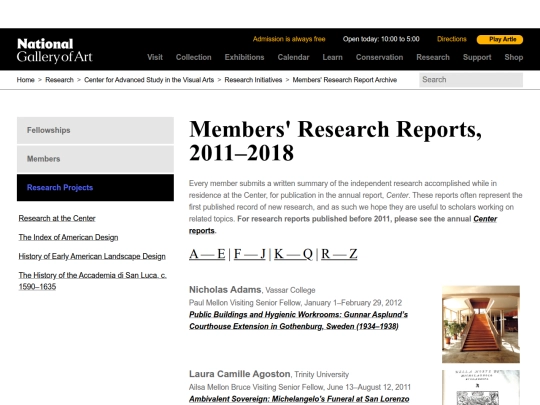Open Research at the Center link
This screenshot has width=540, height=405.
pyautogui.click(x=57, y=218)
